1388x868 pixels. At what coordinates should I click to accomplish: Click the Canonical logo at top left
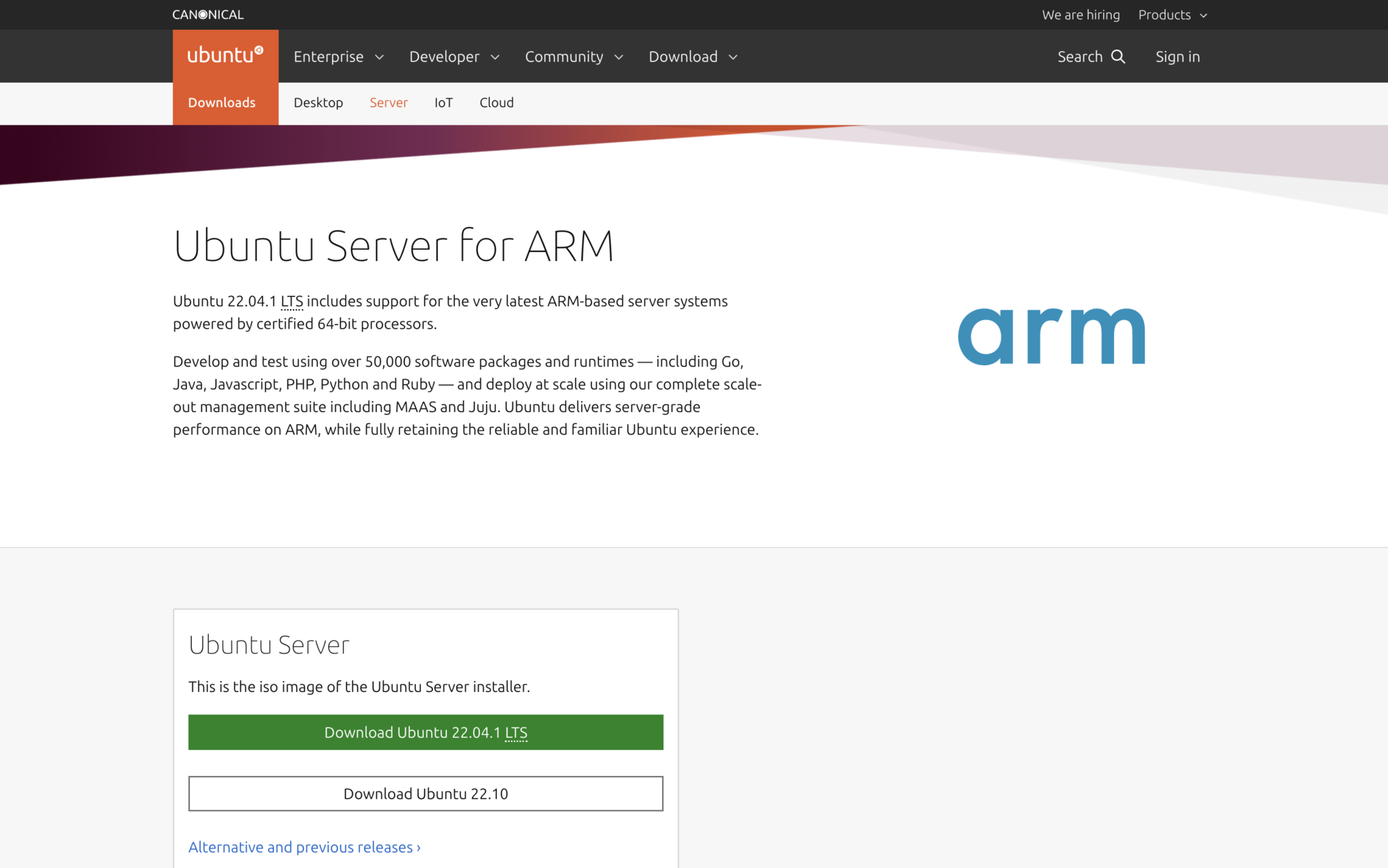[x=207, y=14]
